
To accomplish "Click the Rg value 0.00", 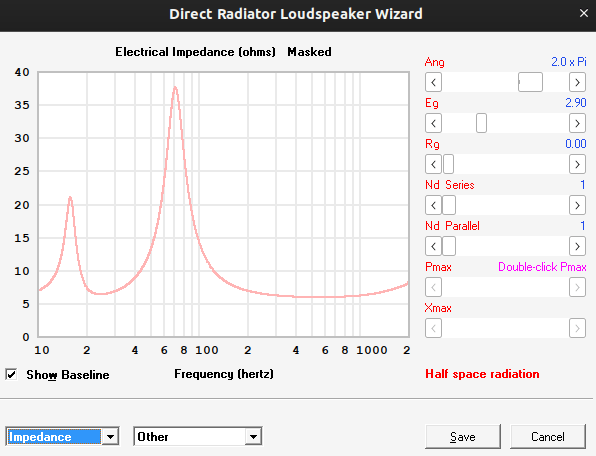I will point(576,144).
